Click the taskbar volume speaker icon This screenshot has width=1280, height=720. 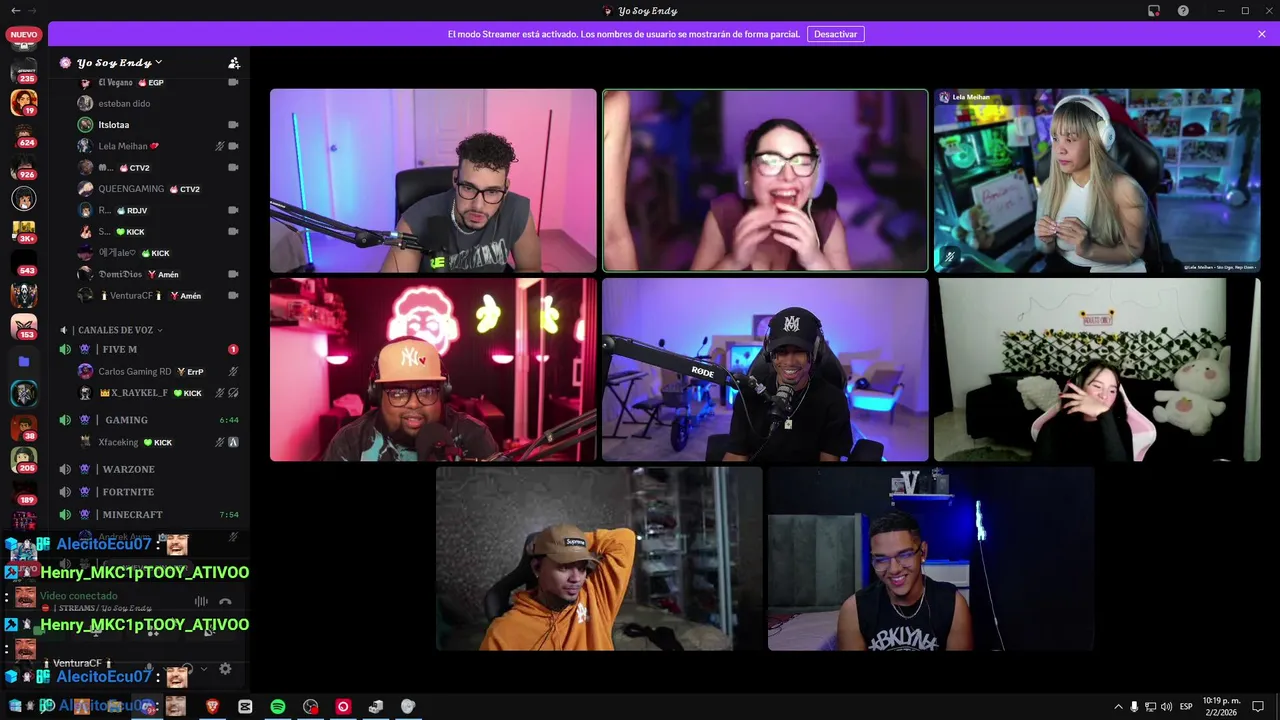tap(1166, 707)
